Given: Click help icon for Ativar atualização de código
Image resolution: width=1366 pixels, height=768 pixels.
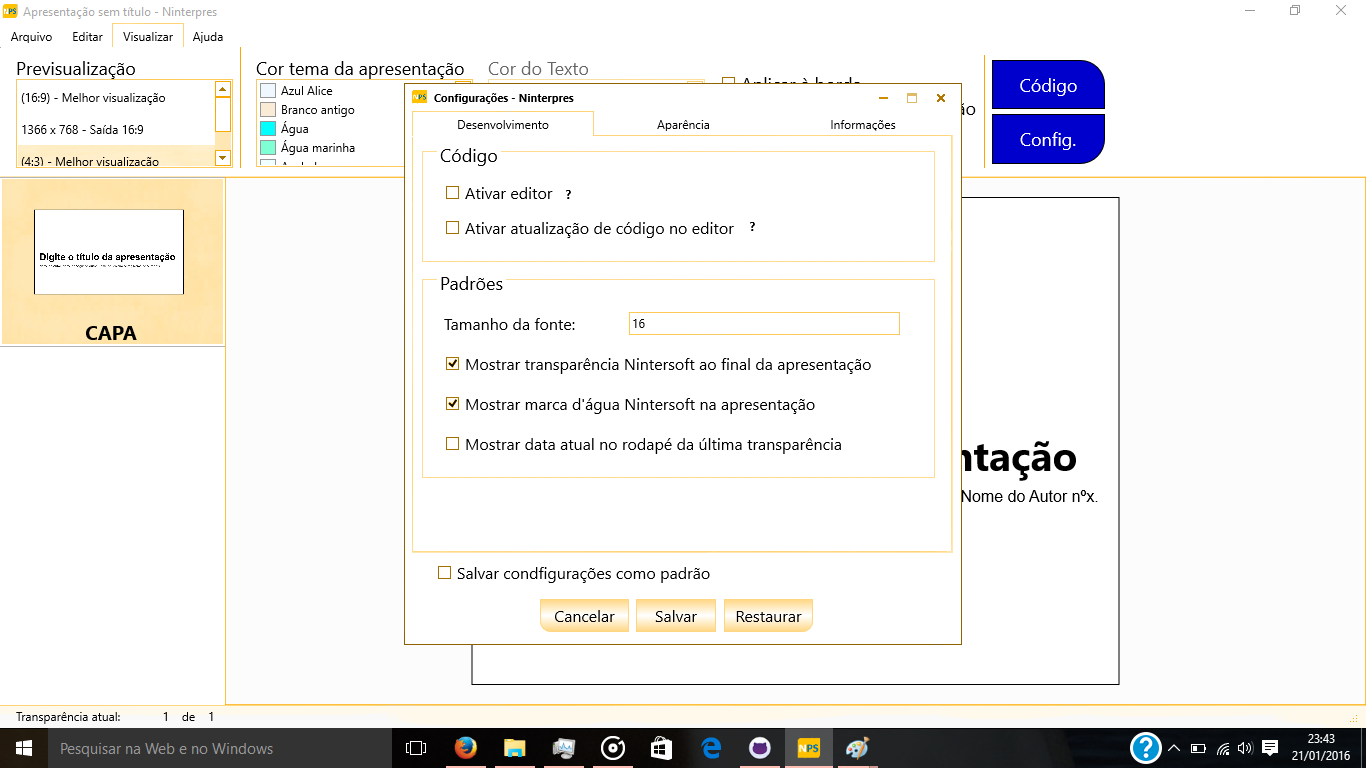Looking at the screenshot, I should [752, 228].
